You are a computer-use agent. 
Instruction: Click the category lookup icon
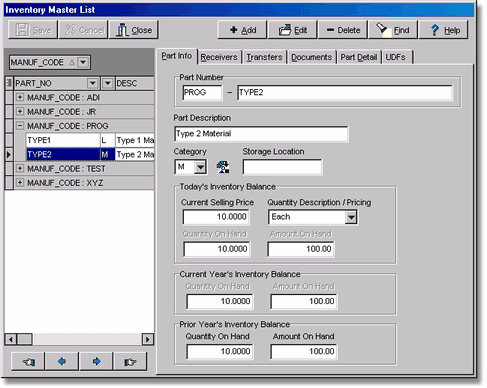tap(223, 167)
